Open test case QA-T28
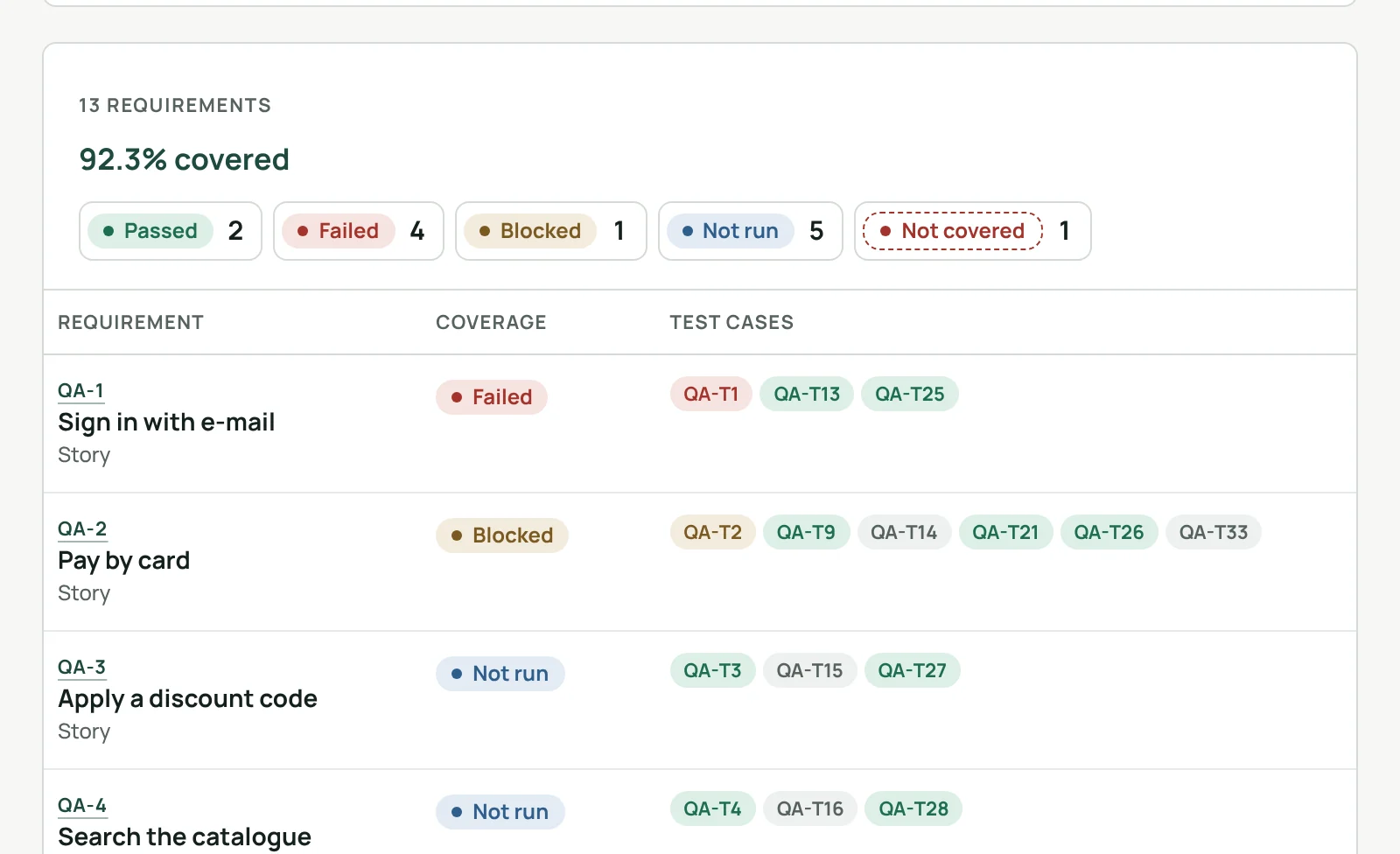Viewport: 1400px width, 854px height. (x=913, y=808)
